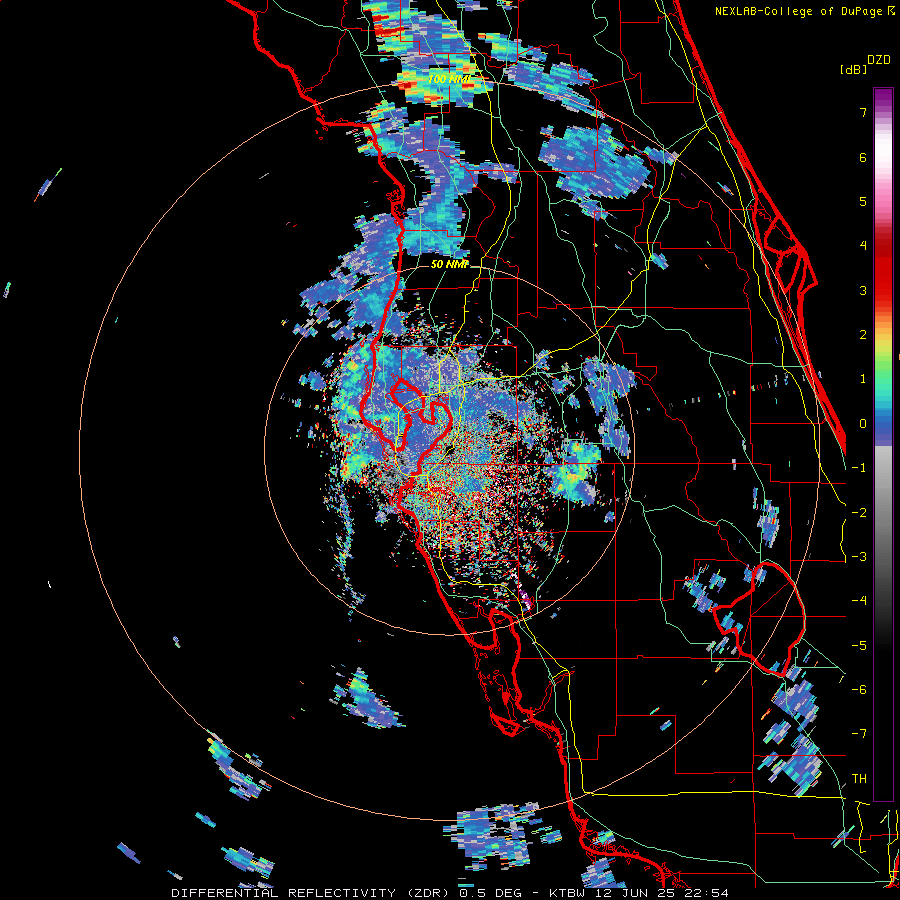Select the "-3" tick label on color scale
This screenshot has width=900, height=900.
point(859,557)
